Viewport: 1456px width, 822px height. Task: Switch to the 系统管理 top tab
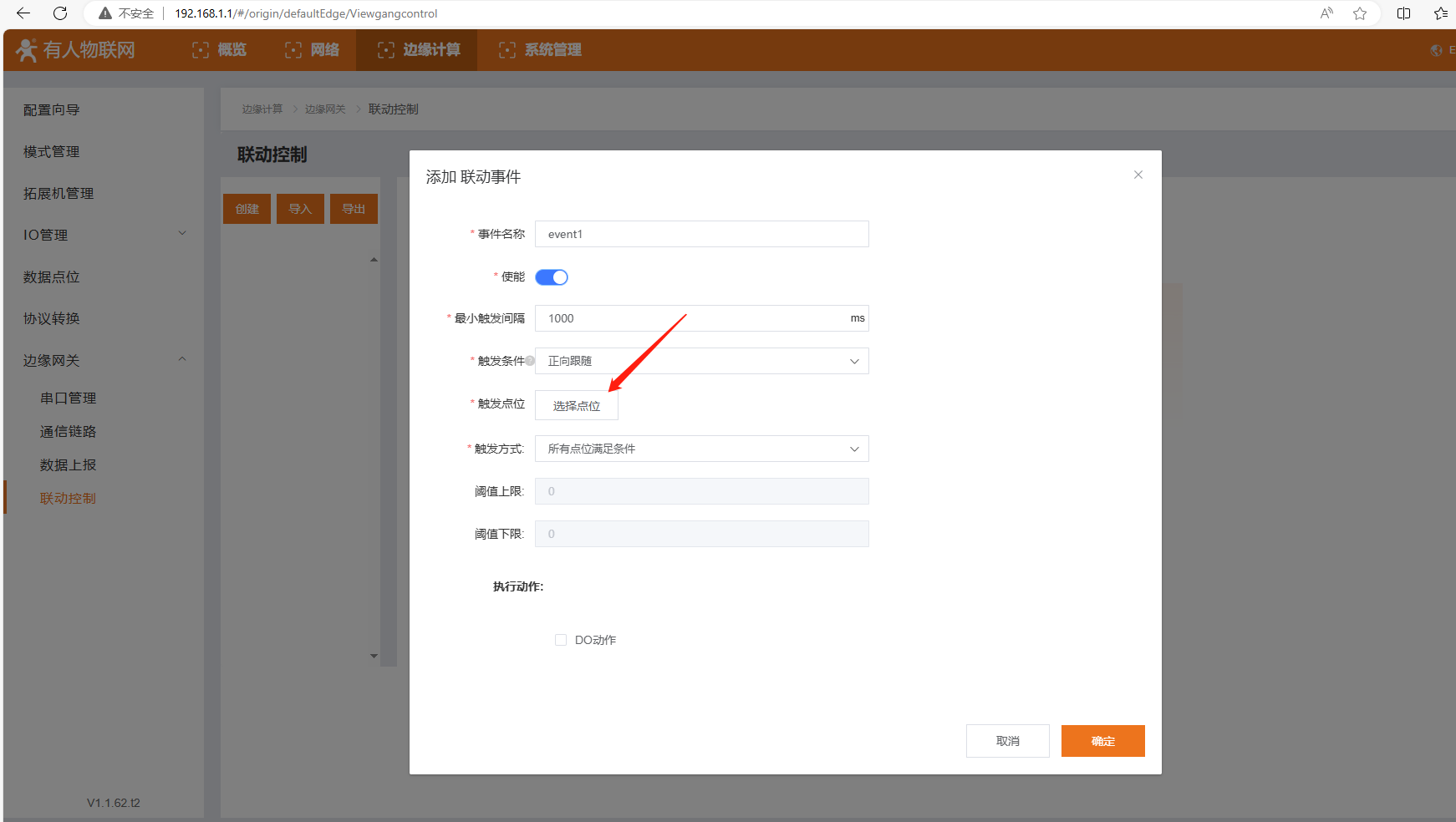(x=540, y=50)
